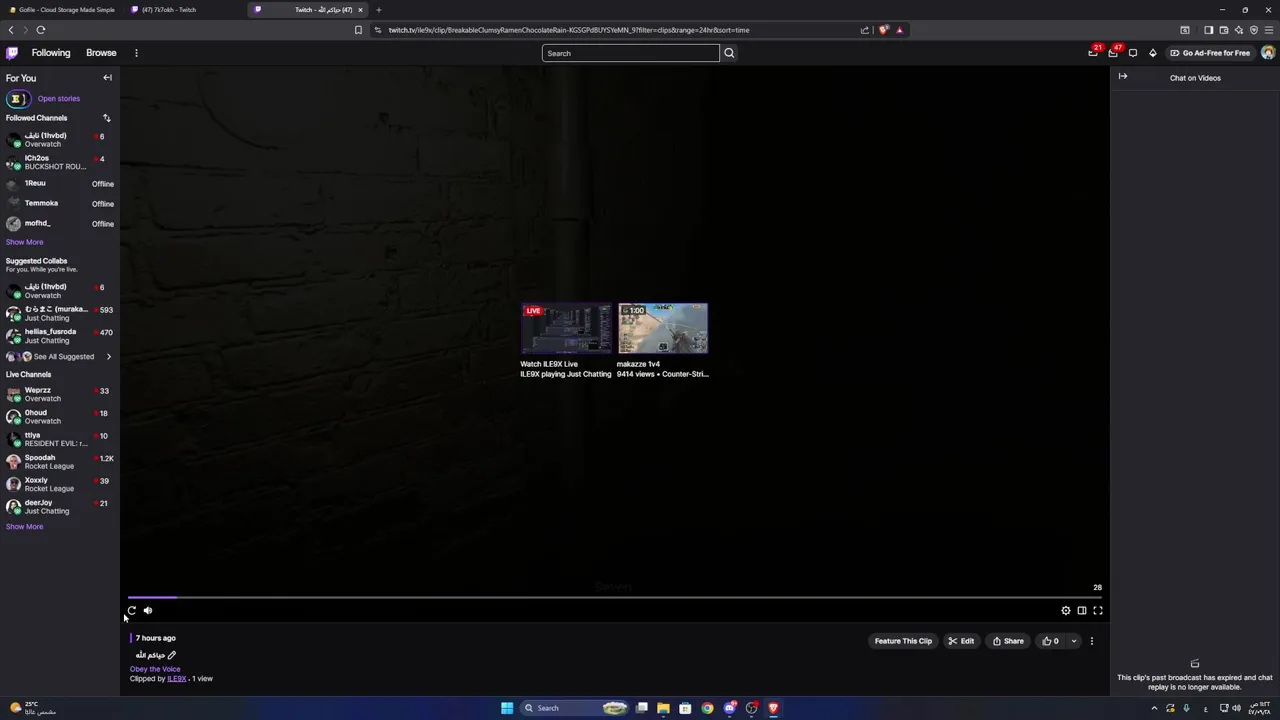Seek on the clip progress bar

[x=615, y=598]
